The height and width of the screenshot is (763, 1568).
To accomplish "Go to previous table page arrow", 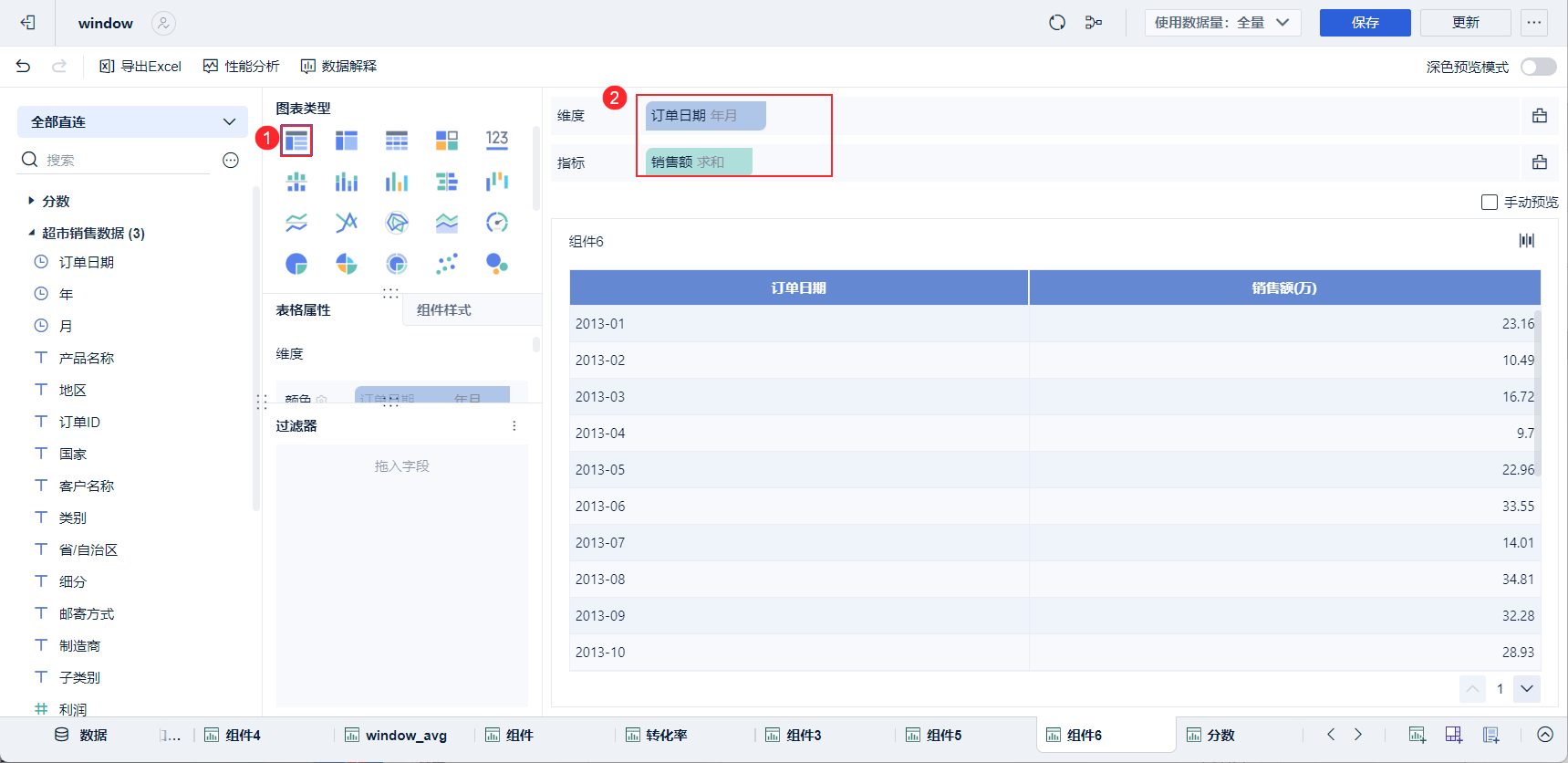I will (x=1472, y=689).
